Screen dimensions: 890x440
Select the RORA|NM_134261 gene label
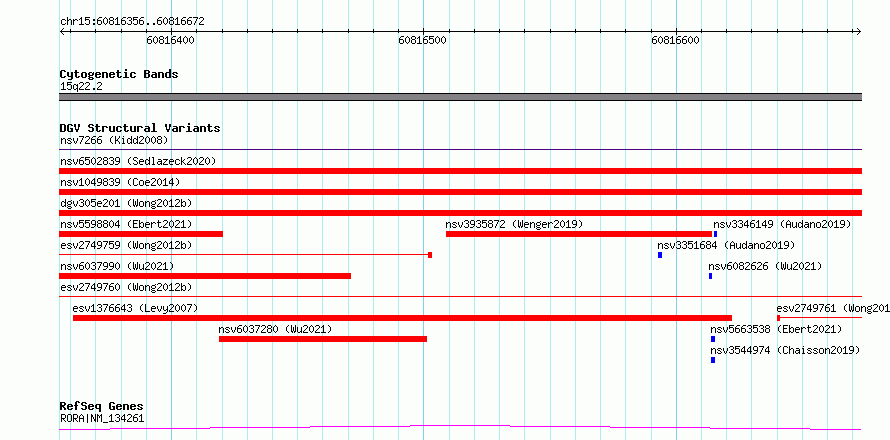pos(102,419)
